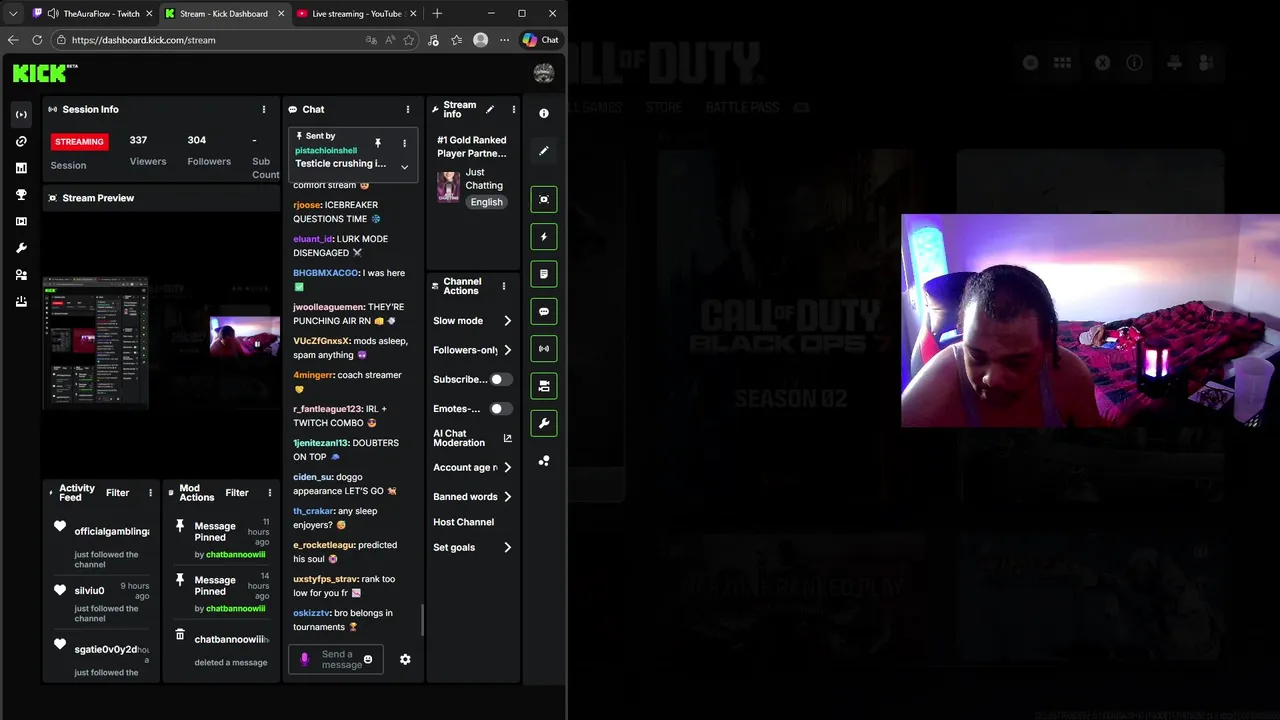Open AI Chat Moderation external link
The width and height of the screenshot is (1280, 720).
click(x=507, y=438)
